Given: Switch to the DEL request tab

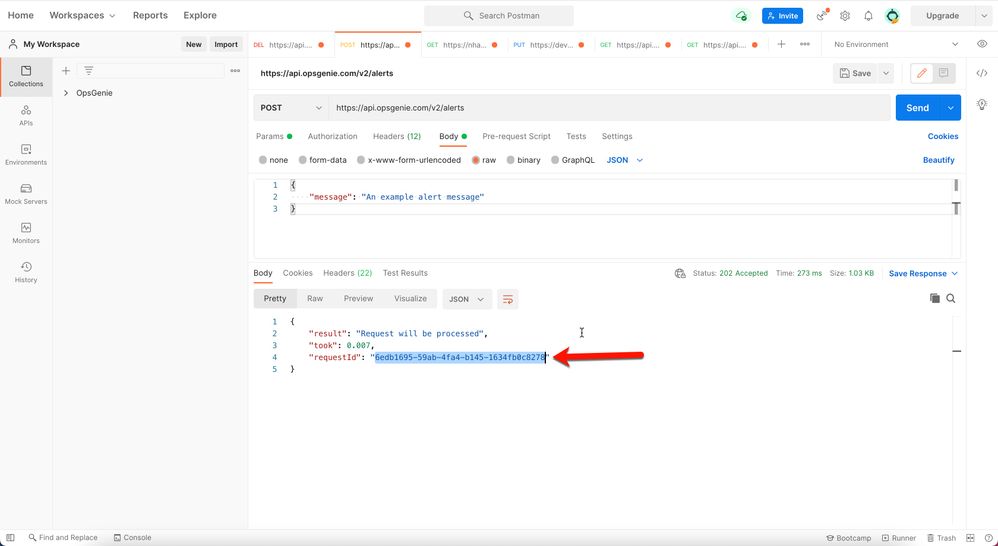Looking at the screenshot, I should (x=290, y=45).
